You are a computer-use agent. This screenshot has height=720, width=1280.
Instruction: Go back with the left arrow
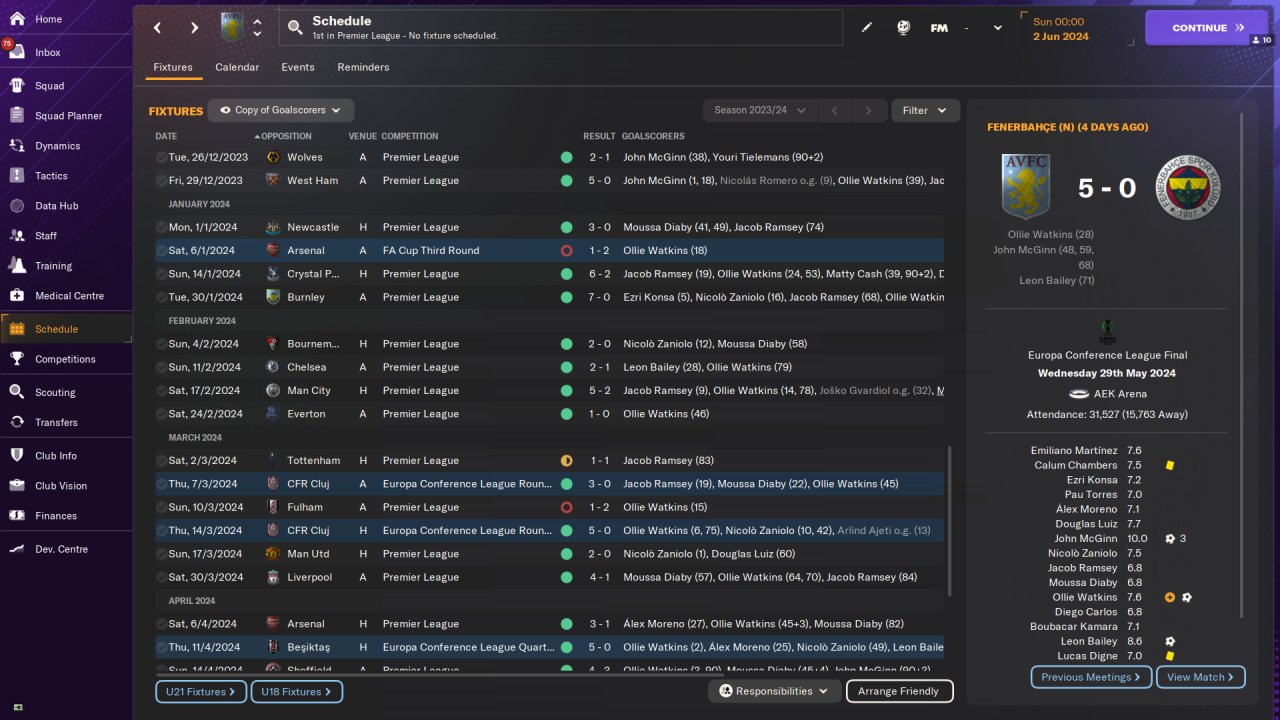pyautogui.click(x=157, y=28)
